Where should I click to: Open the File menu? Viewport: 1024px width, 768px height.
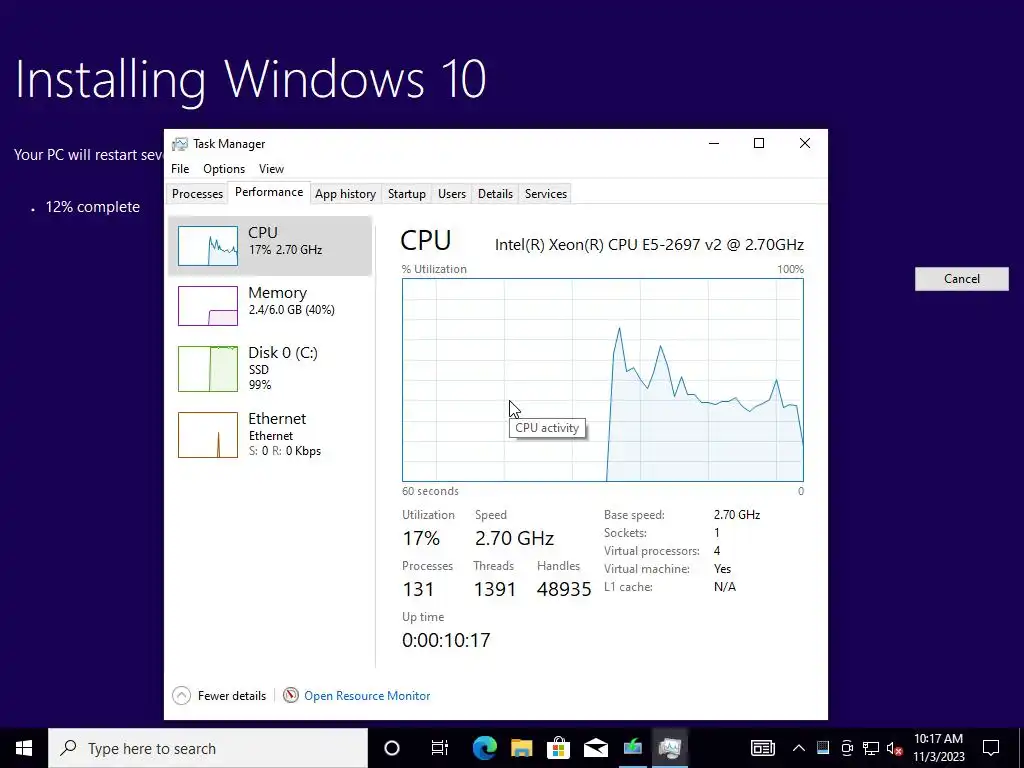point(180,168)
